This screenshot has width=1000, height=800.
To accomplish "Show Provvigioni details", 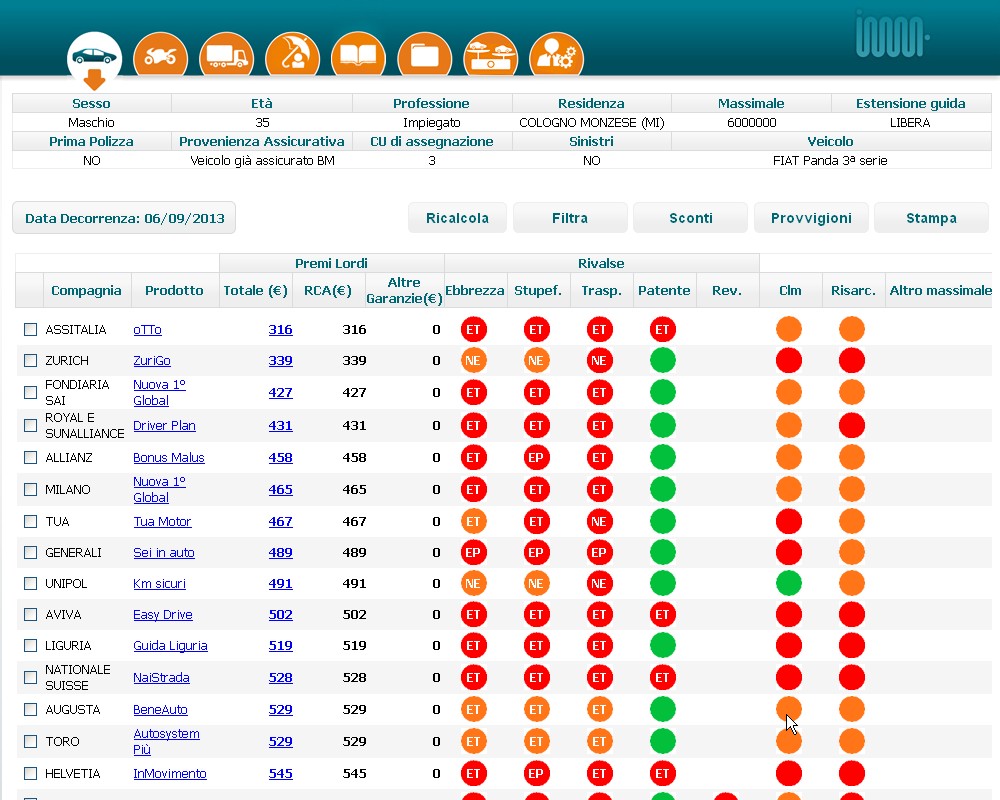I will (x=811, y=218).
